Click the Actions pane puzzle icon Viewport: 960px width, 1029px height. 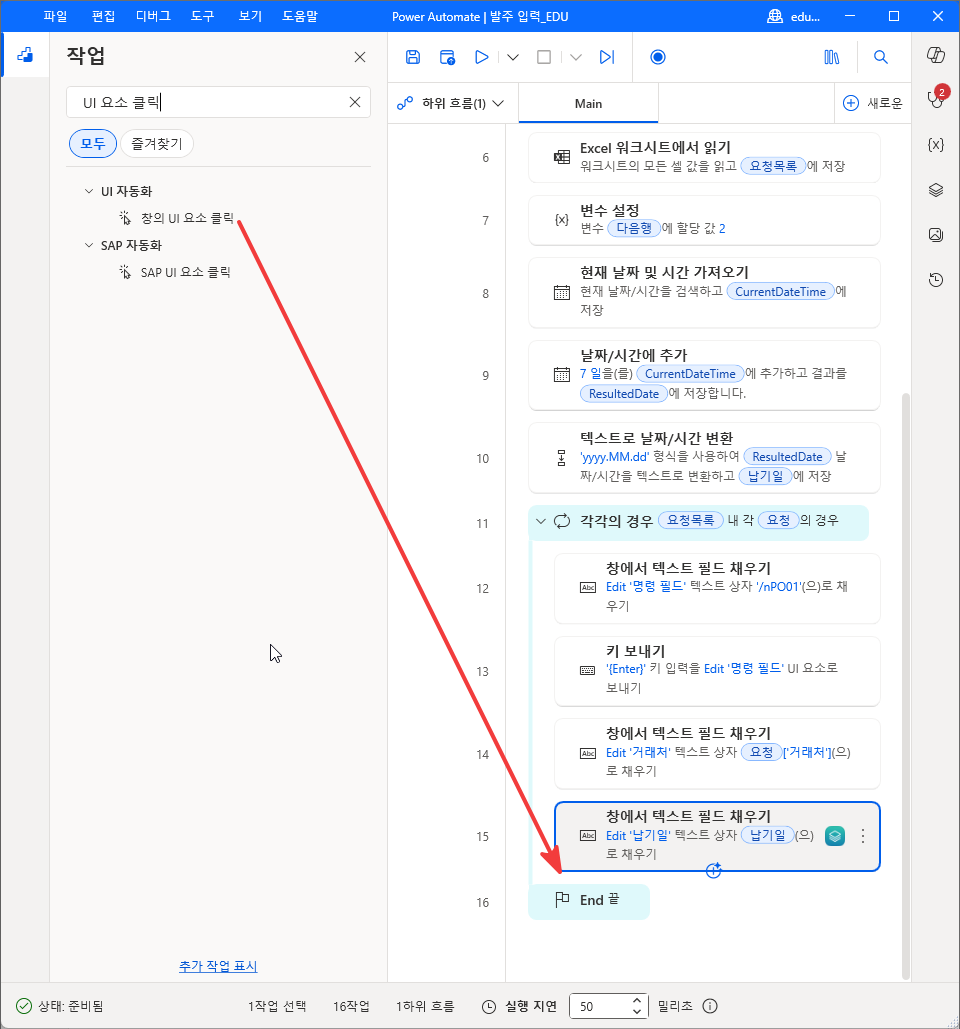point(25,55)
